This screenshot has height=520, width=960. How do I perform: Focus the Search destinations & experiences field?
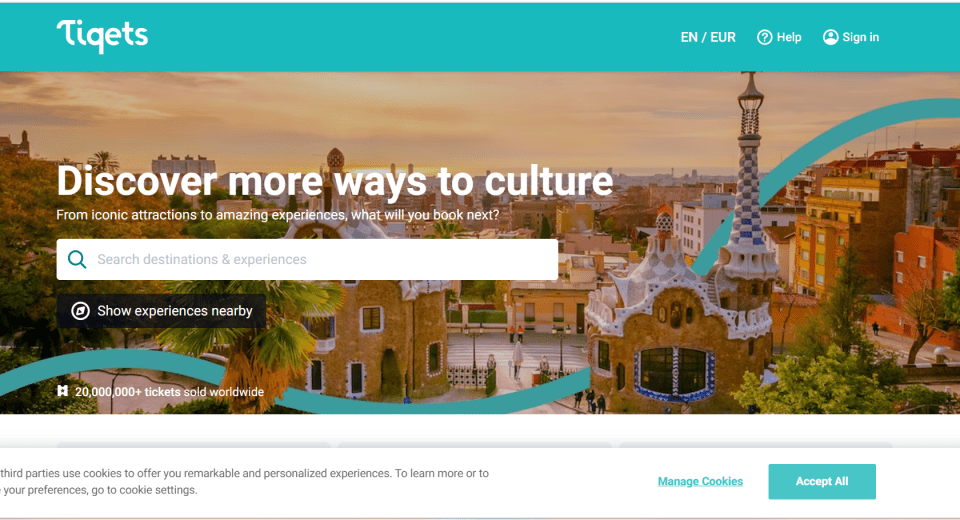(307, 259)
